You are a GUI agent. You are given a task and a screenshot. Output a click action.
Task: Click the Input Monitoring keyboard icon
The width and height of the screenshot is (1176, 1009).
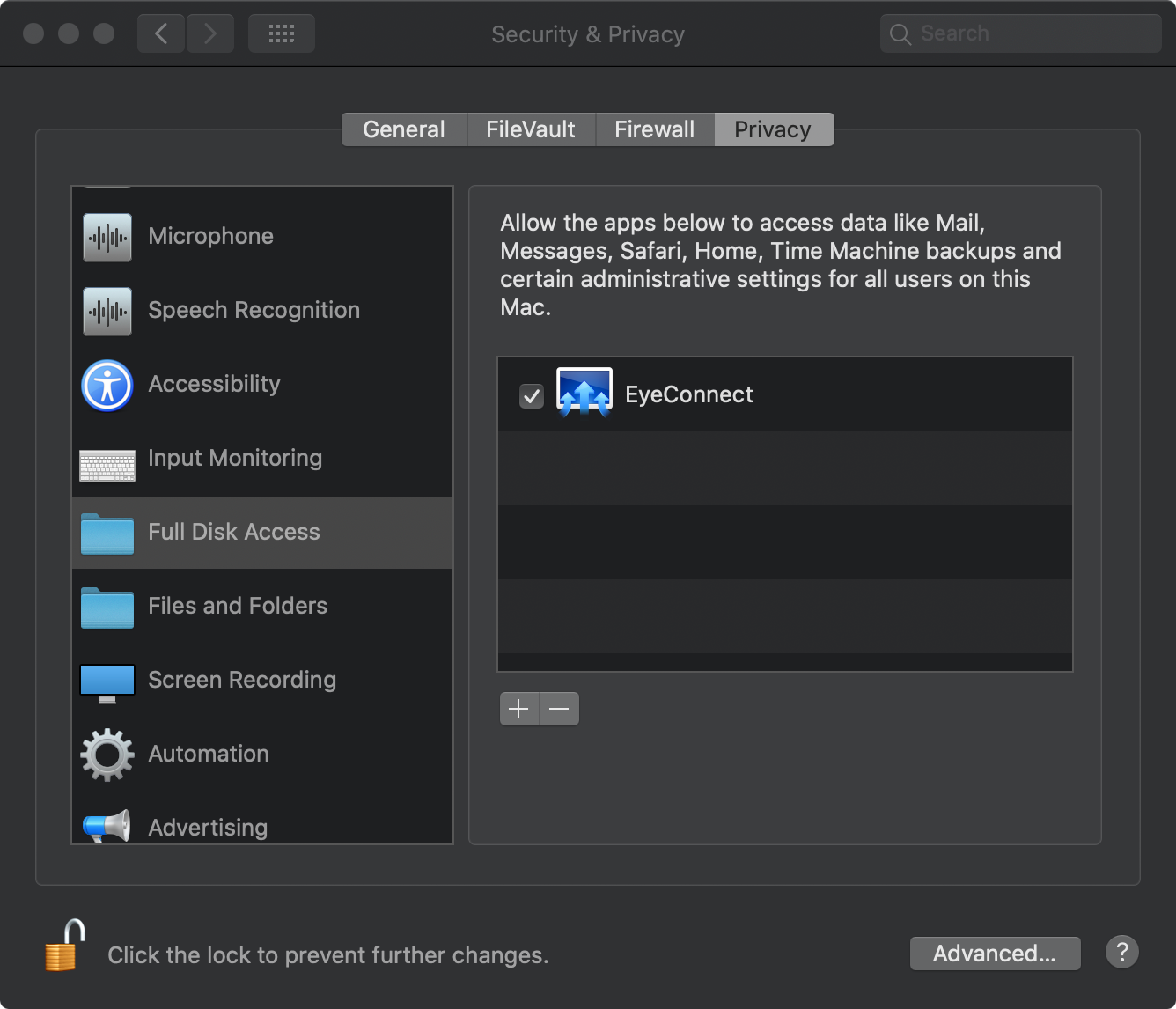pos(107,465)
